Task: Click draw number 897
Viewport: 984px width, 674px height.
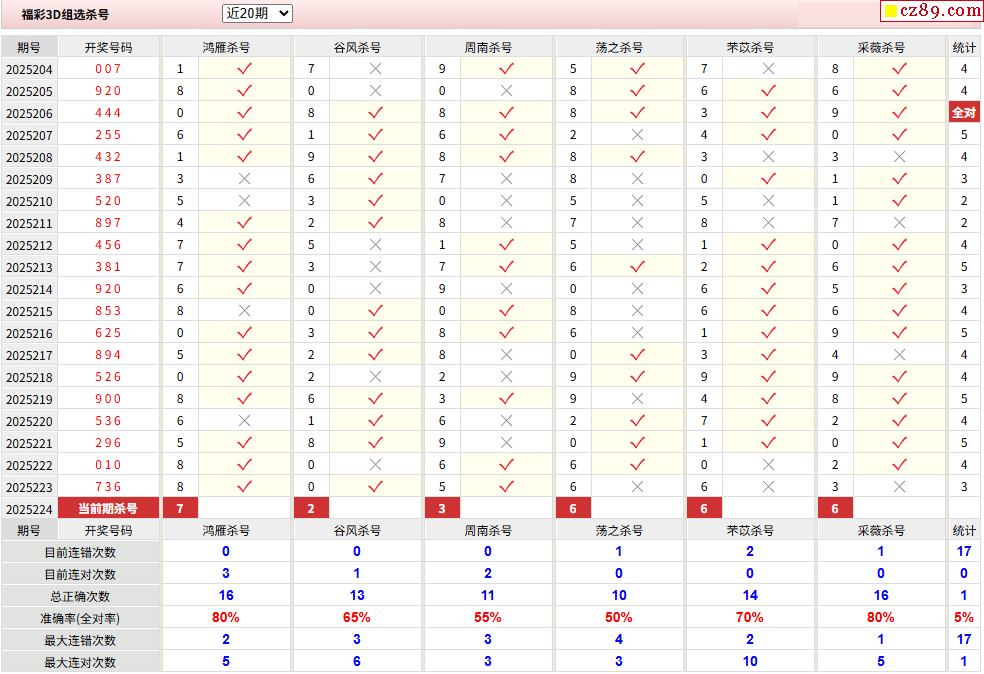Action: (108, 223)
